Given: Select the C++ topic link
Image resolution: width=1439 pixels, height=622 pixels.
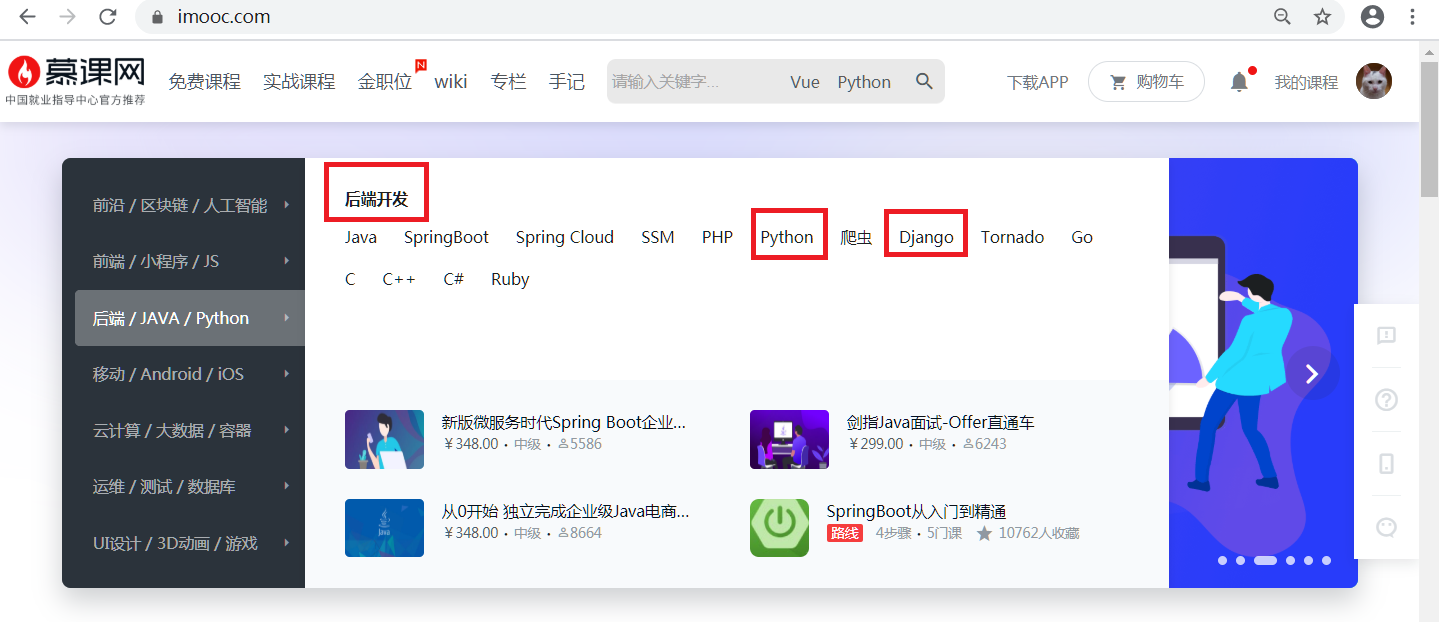Looking at the screenshot, I should tap(399, 279).
